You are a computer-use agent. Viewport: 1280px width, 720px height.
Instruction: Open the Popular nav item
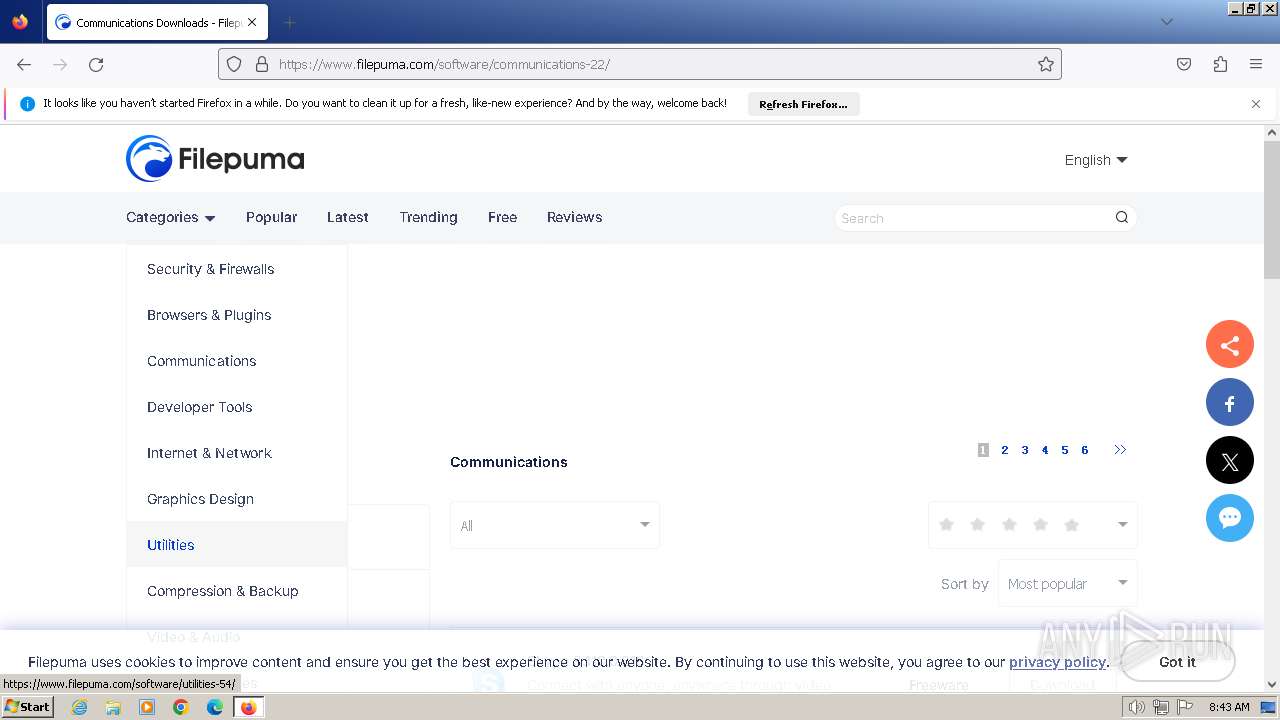[x=272, y=217]
